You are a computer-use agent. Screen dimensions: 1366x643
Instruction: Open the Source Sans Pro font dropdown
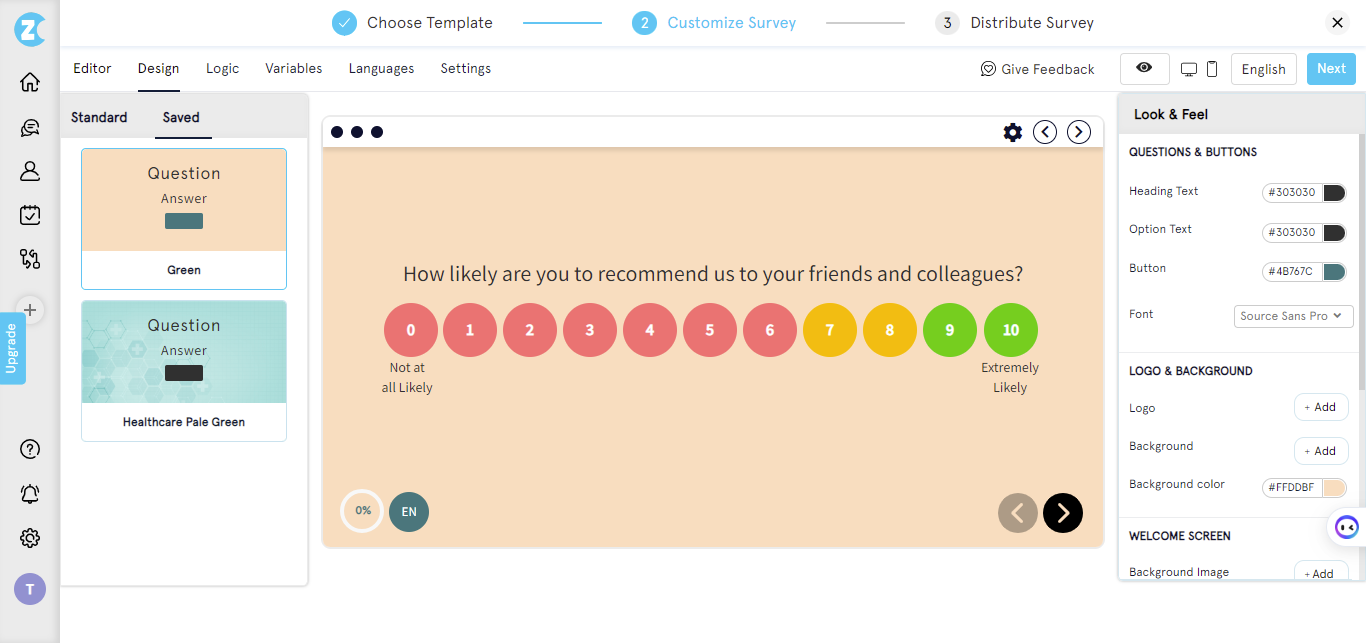[x=1293, y=316]
